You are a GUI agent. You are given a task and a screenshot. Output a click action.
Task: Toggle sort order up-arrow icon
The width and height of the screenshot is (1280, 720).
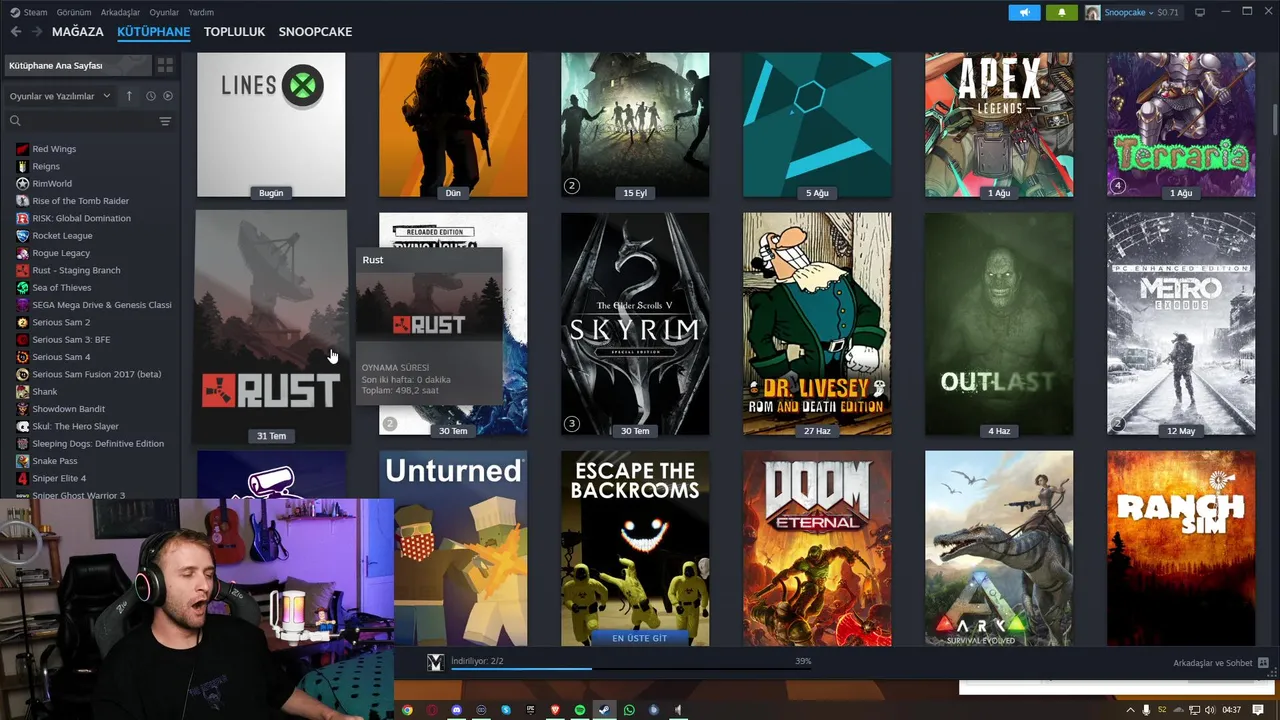pyautogui.click(x=129, y=96)
